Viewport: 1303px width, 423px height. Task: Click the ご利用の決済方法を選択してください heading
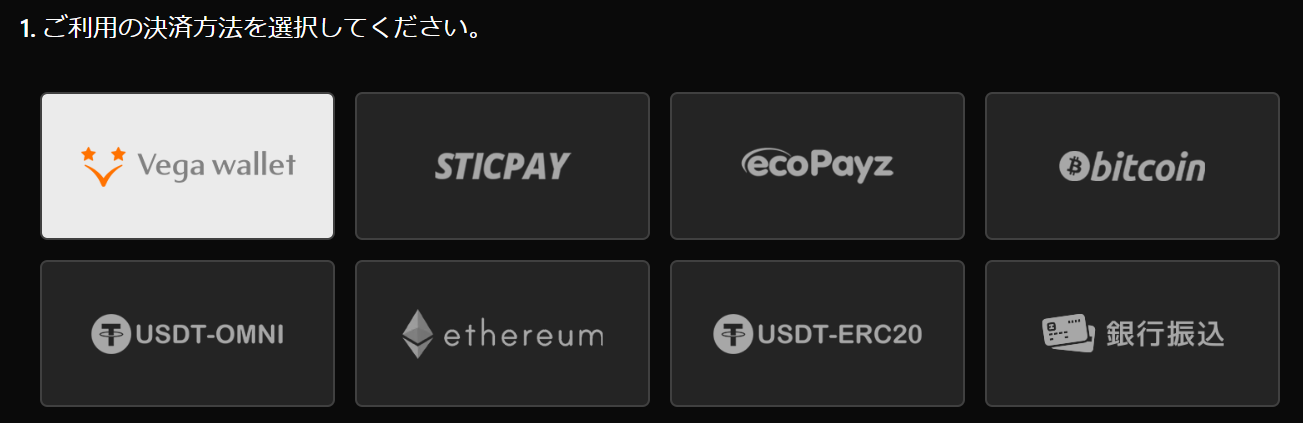[251, 27]
